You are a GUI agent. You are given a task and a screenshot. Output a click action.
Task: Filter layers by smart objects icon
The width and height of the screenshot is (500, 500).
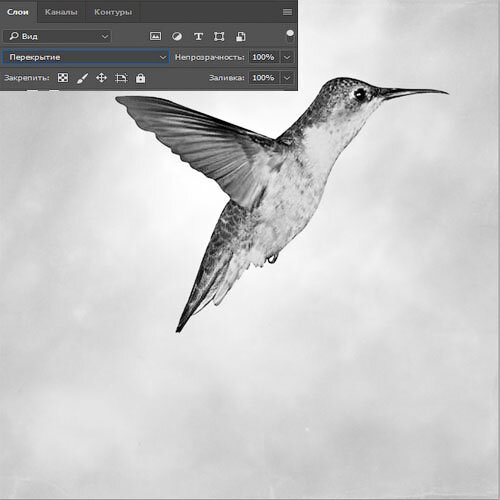coord(241,36)
